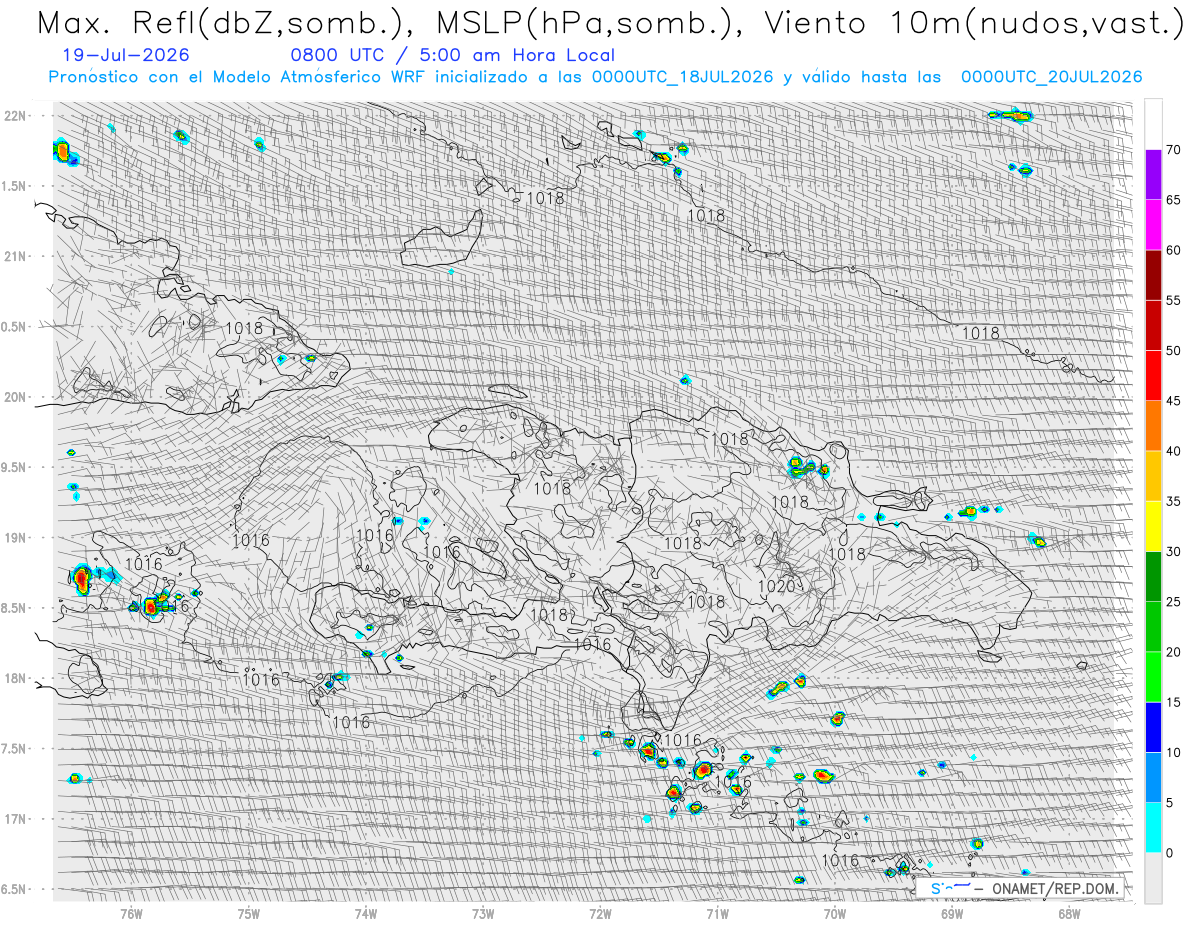1200x927 pixels.
Task: Click the colorbar label 45
Action: [x=1173, y=401]
